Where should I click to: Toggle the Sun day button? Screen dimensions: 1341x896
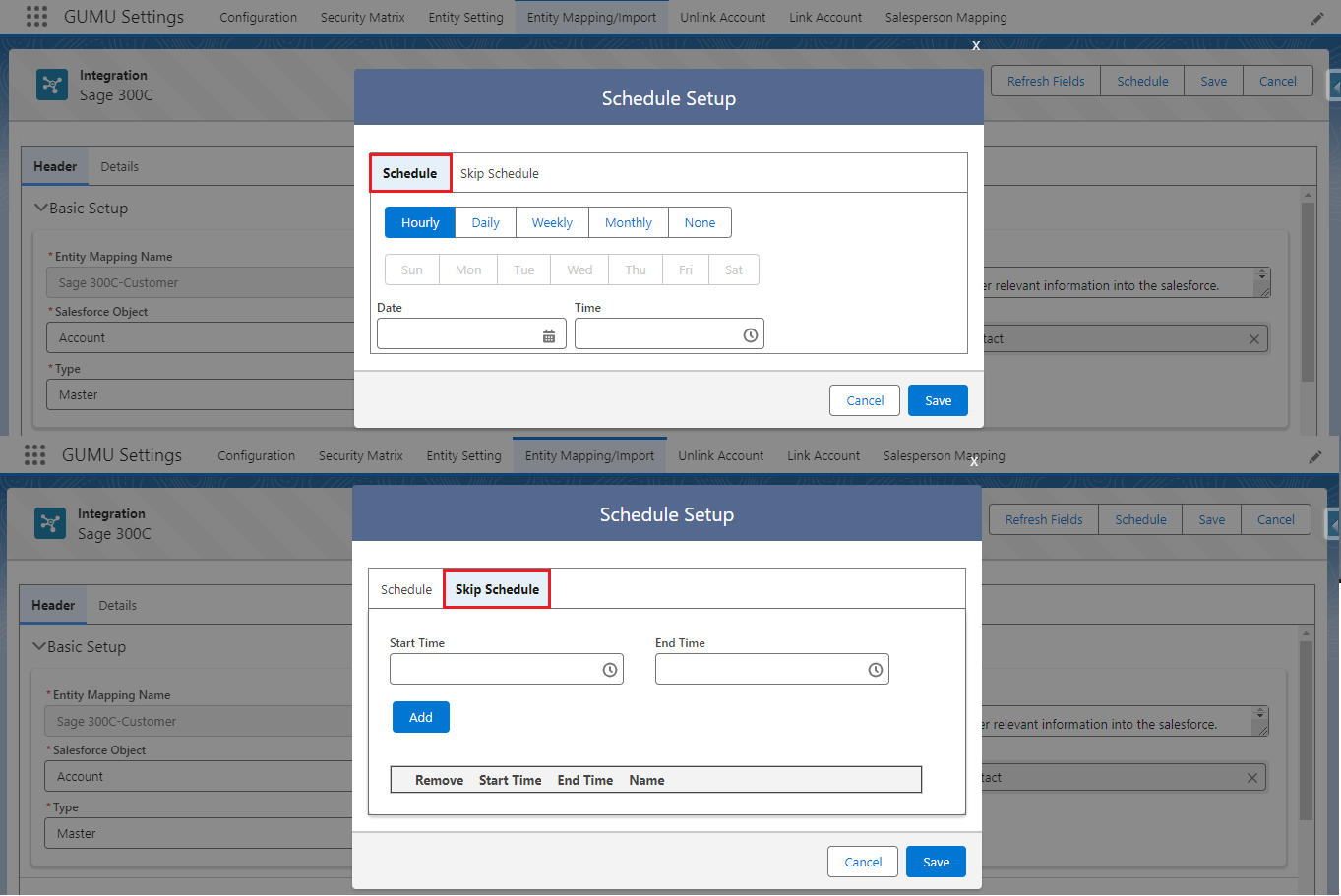[x=412, y=270]
